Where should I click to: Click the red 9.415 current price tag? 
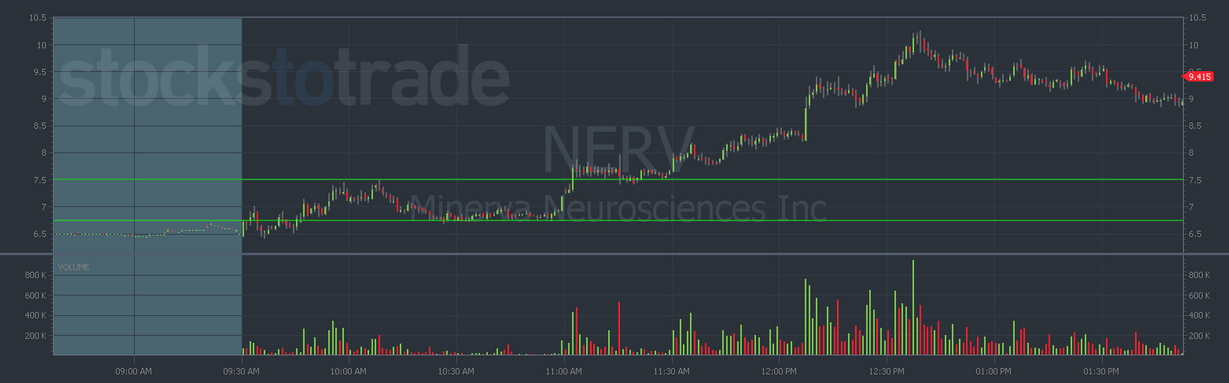pyautogui.click(x=1197, y=76)
